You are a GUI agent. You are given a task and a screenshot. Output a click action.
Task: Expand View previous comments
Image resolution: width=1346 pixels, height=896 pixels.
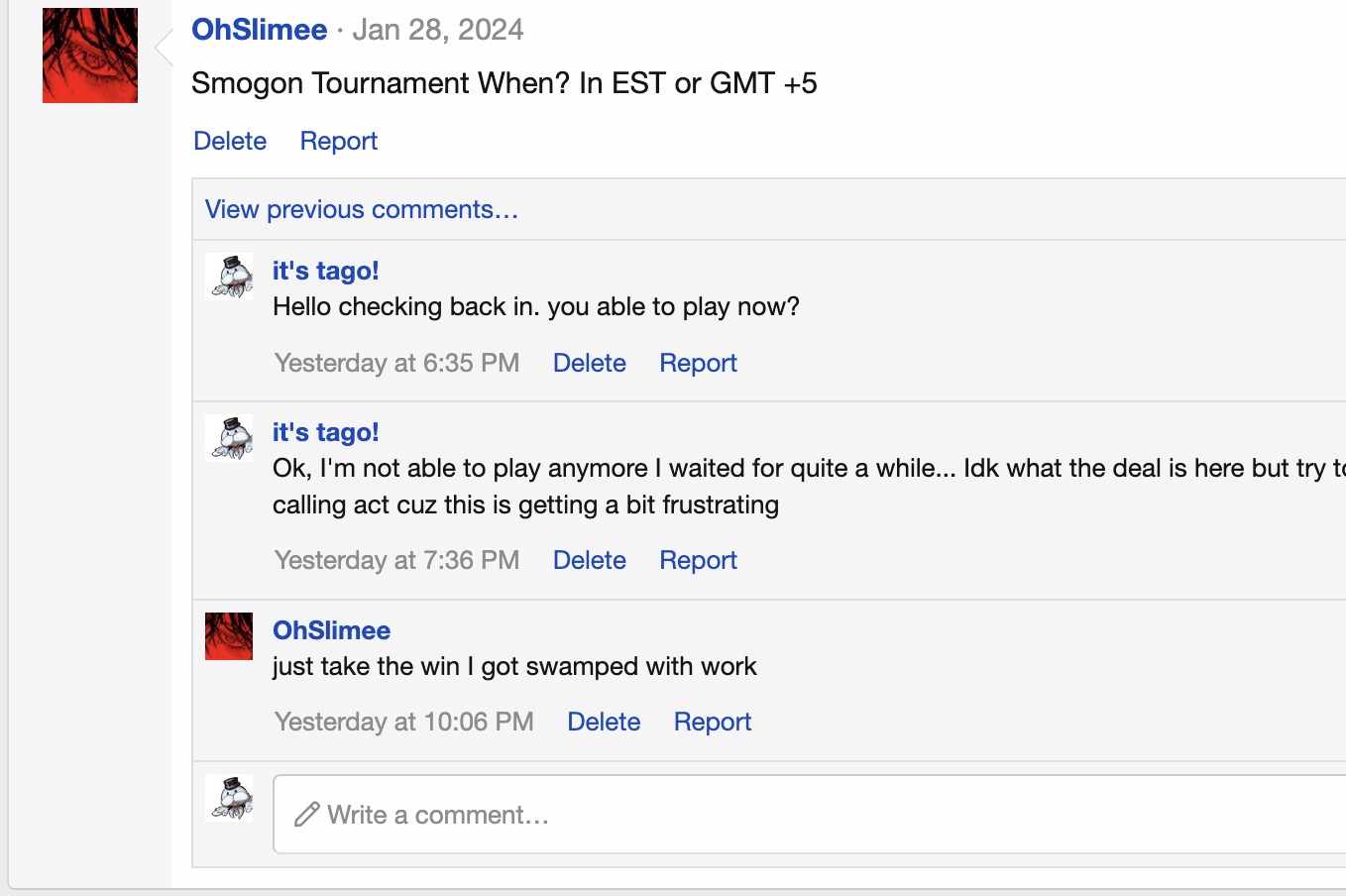(x=361, y=209)
